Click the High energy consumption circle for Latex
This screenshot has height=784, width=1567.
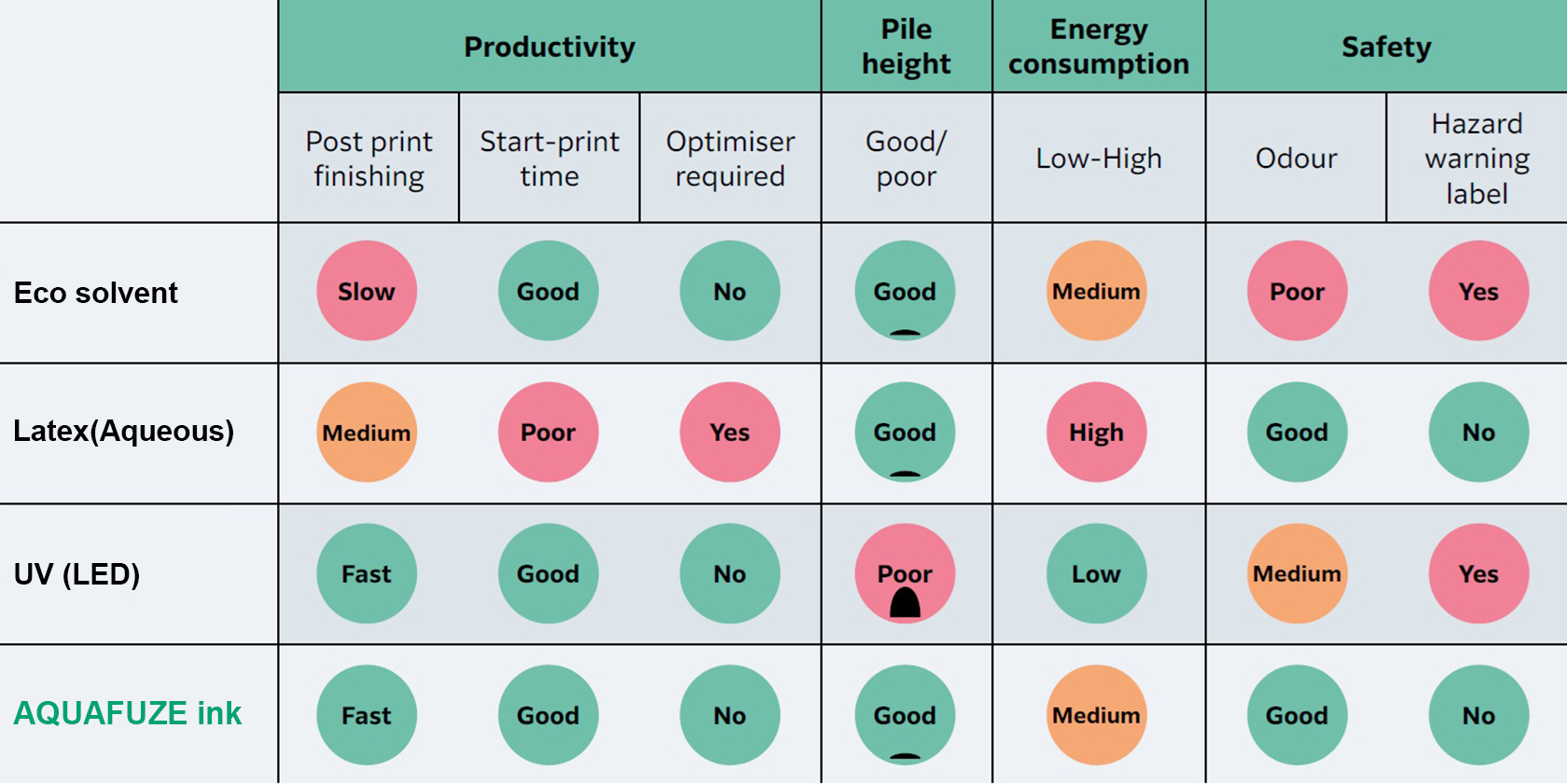click(1096, 432)
